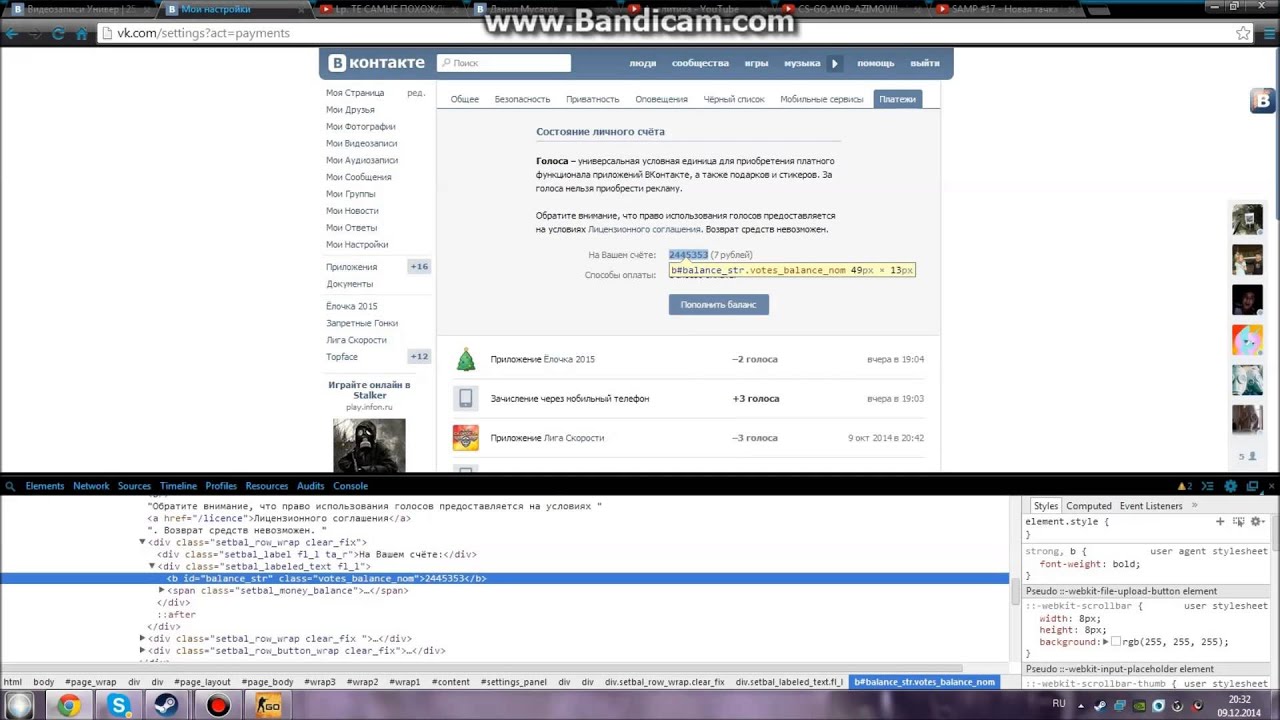Click the VKontakte logo in the header
Image resolution: width=1280 pixels, height=720 pixels.
[377, 63]
